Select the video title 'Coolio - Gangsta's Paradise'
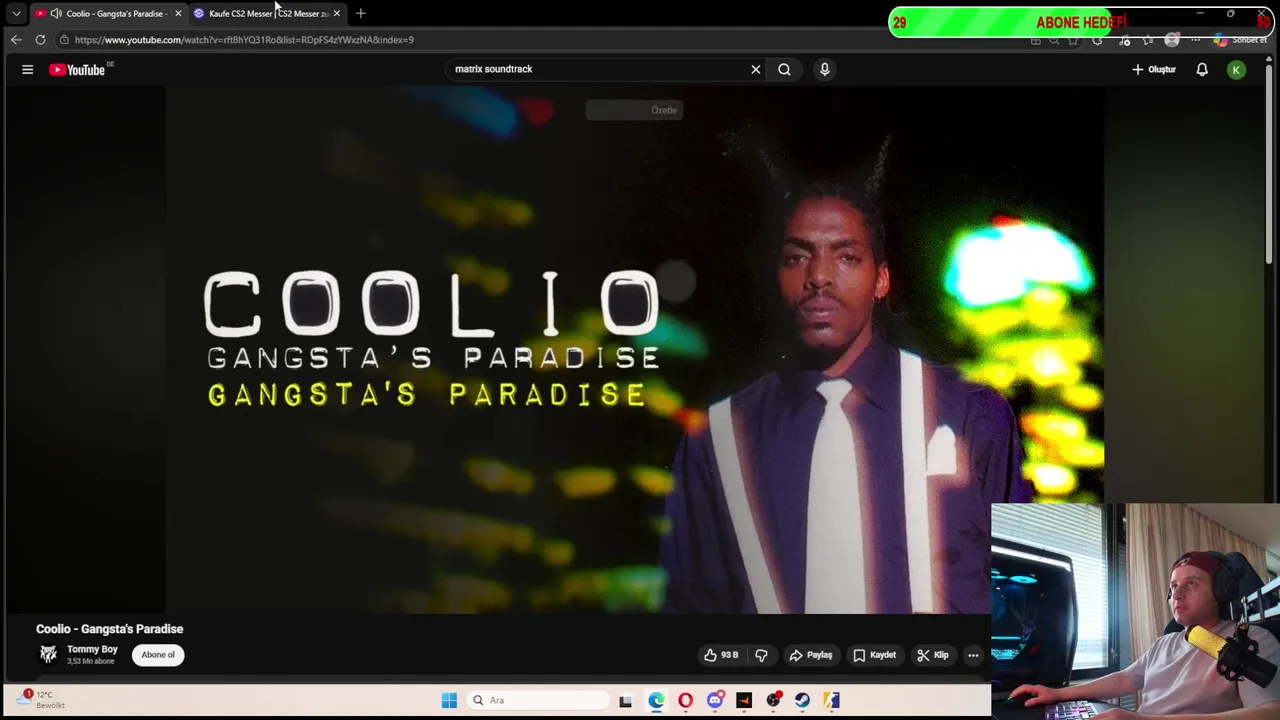Image resolution: width=1280 pixels, height=720 pixels. (x=110, y=629)
